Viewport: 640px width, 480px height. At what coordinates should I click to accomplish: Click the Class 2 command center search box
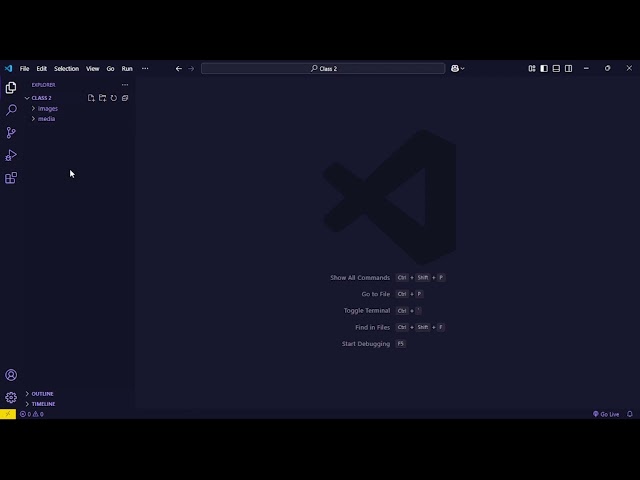(x=323, y=69)
